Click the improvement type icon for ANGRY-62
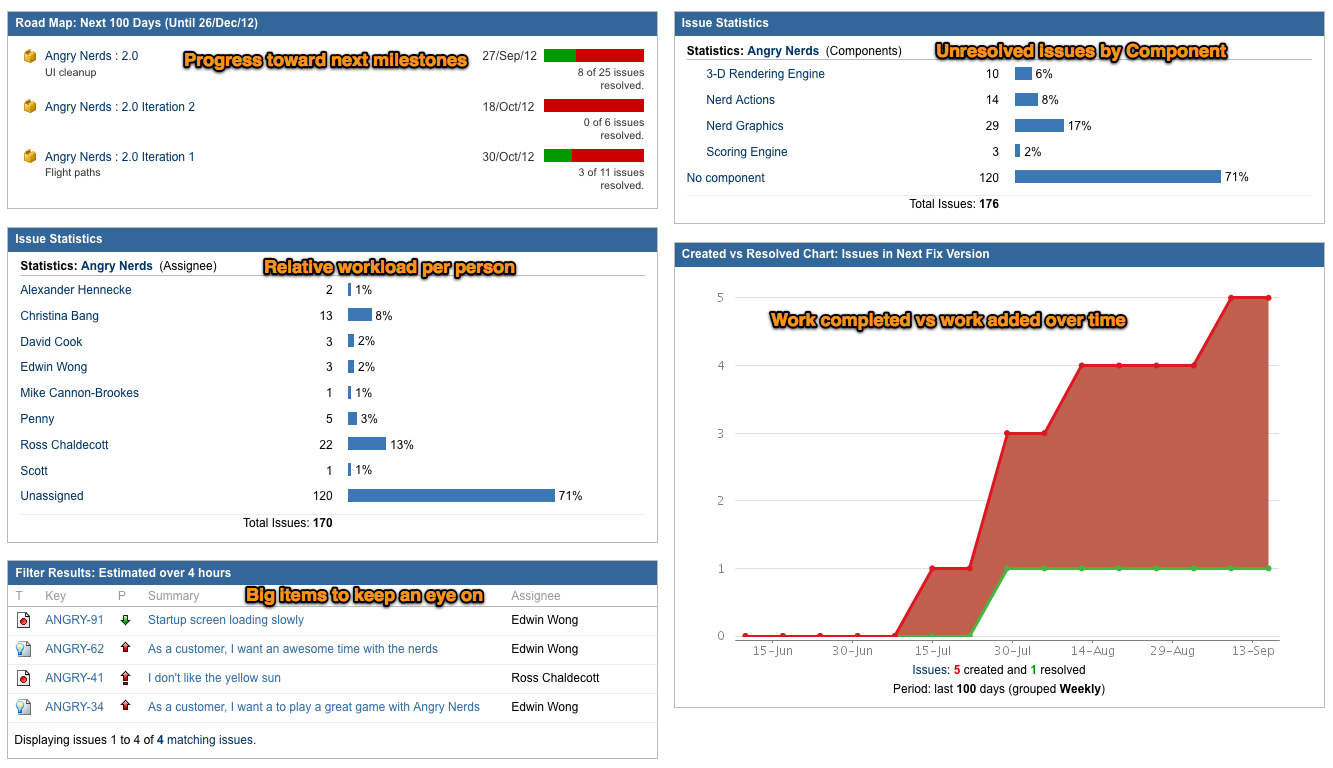The image size is (1333, 768). (23, 648)
